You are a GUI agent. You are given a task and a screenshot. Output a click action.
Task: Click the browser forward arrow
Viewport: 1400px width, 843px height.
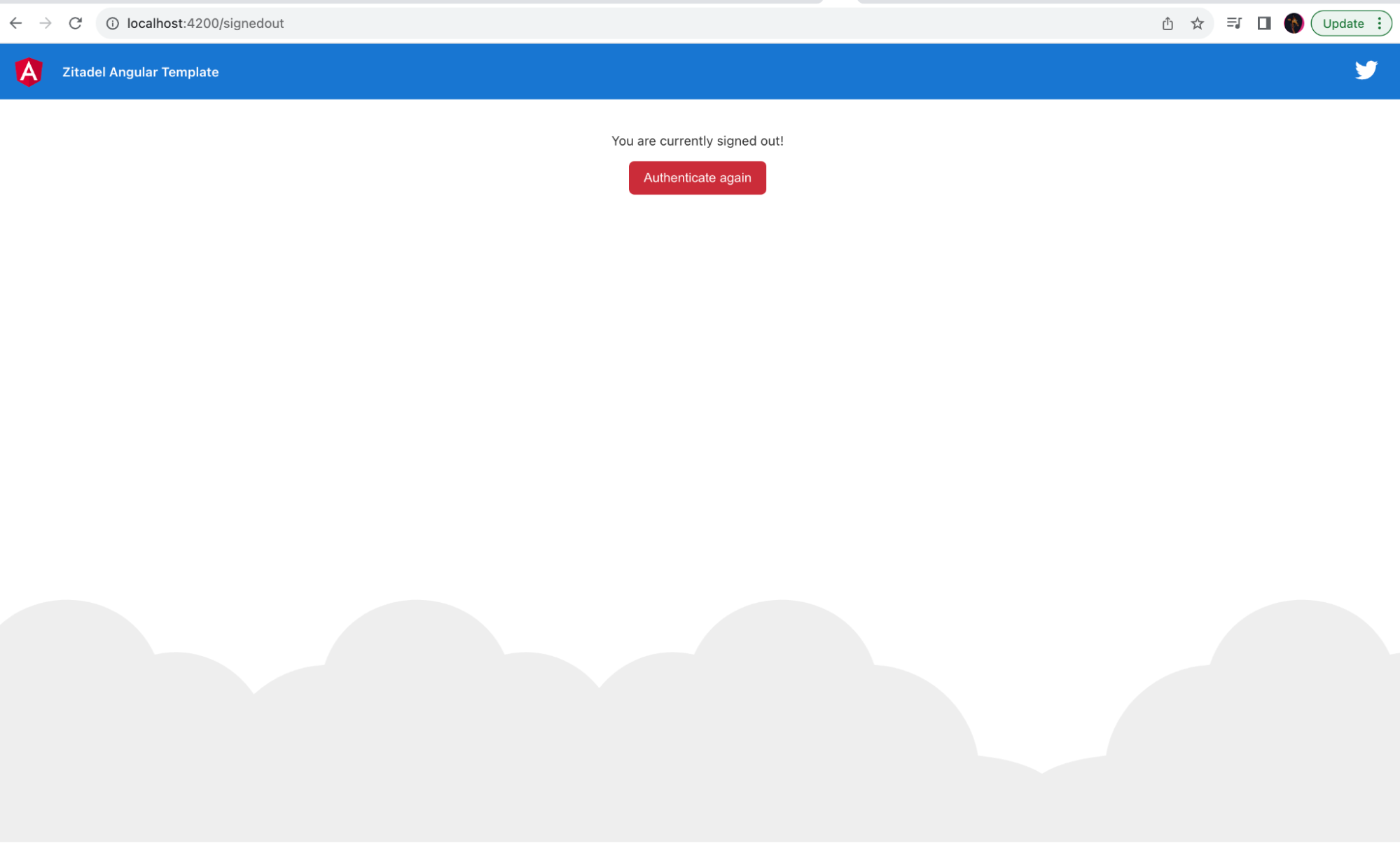(46, 23)
